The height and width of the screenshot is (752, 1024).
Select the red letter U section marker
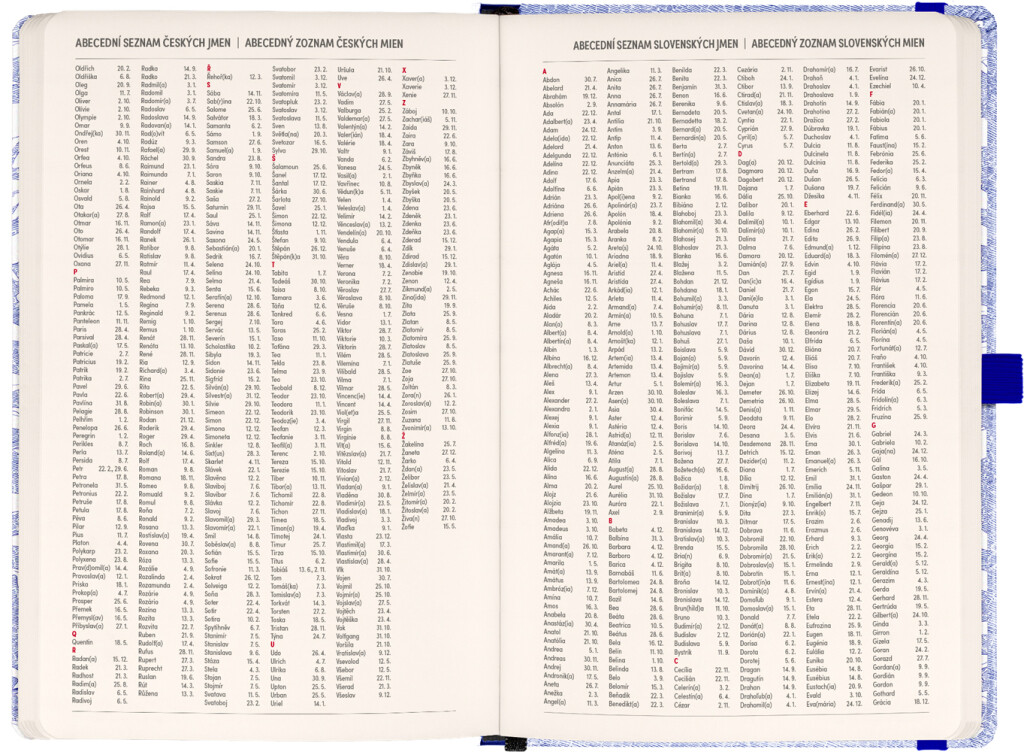(273, 644)
